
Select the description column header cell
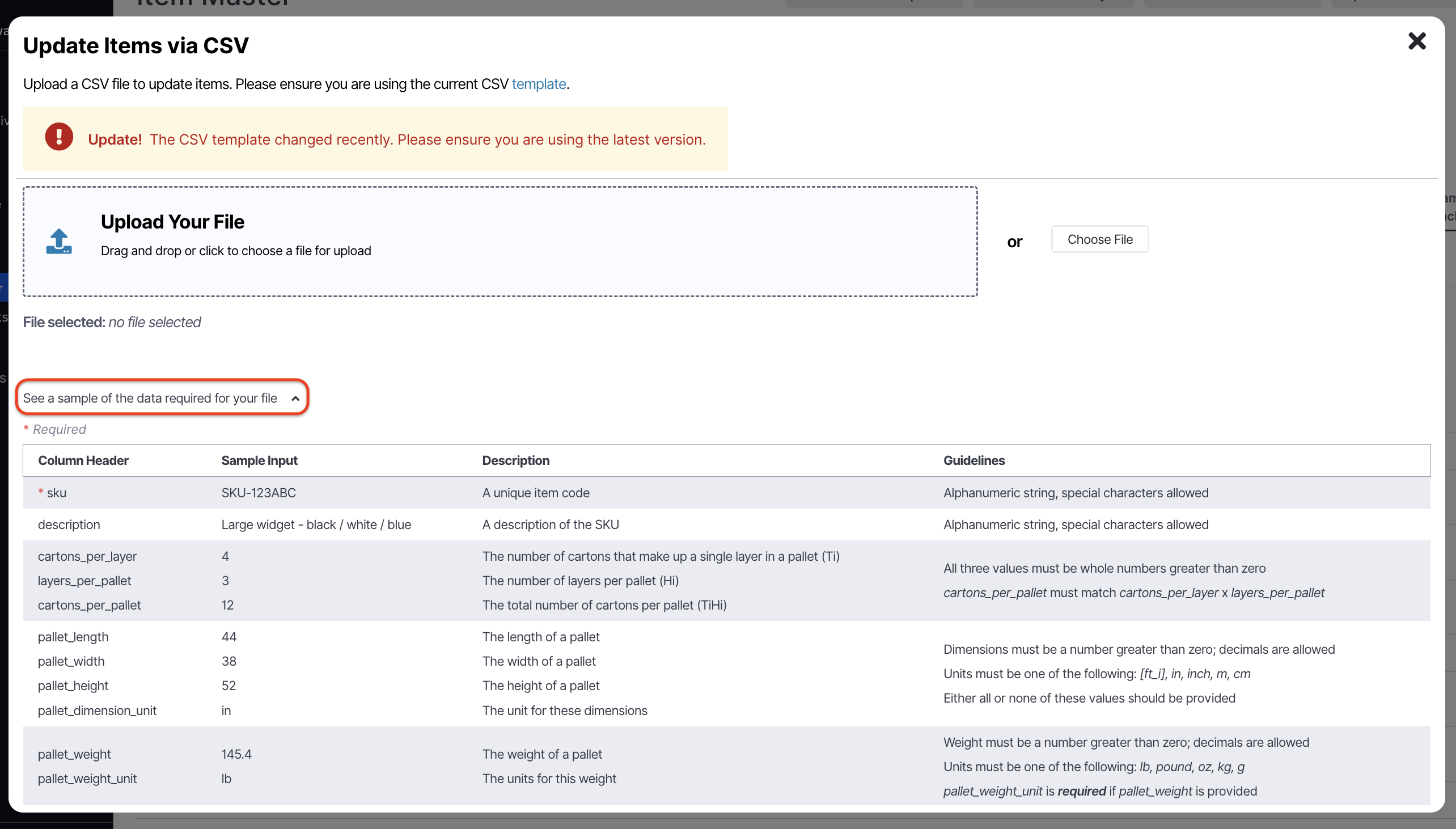point(69,525)
